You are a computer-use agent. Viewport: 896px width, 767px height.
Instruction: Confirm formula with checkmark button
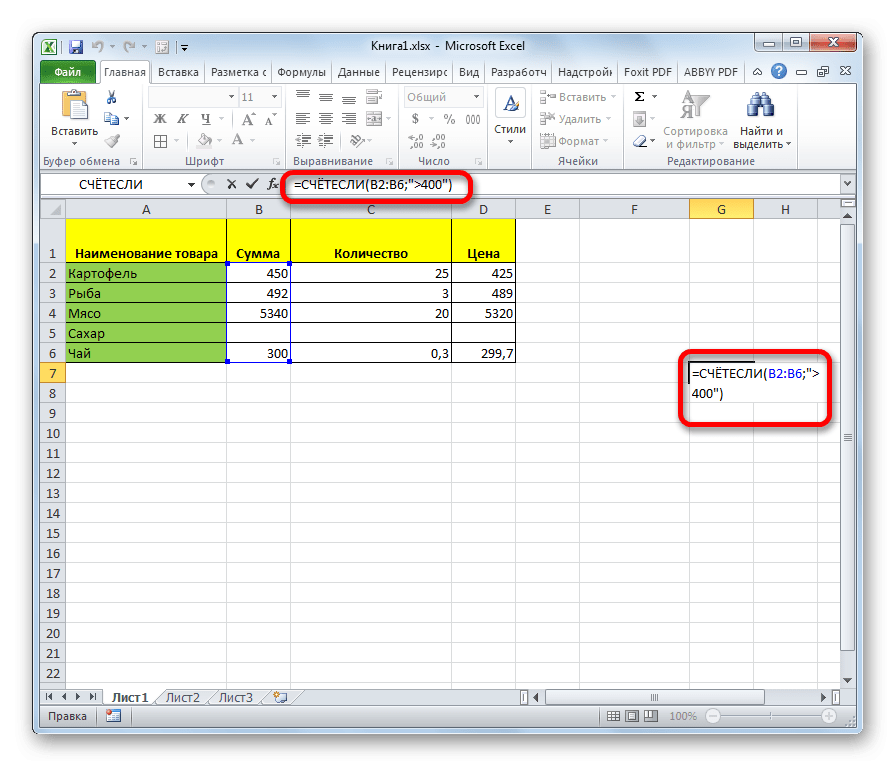tap(251, 184)
